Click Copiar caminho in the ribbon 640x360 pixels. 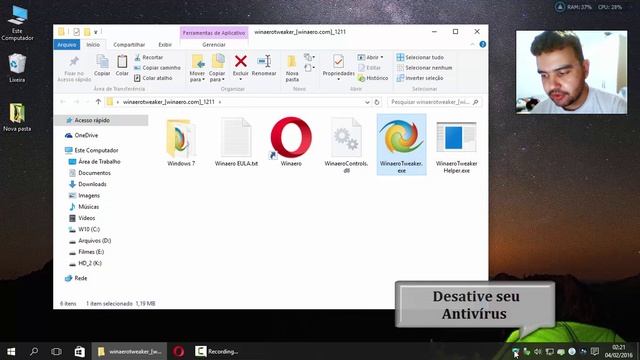tap(157, 68)
